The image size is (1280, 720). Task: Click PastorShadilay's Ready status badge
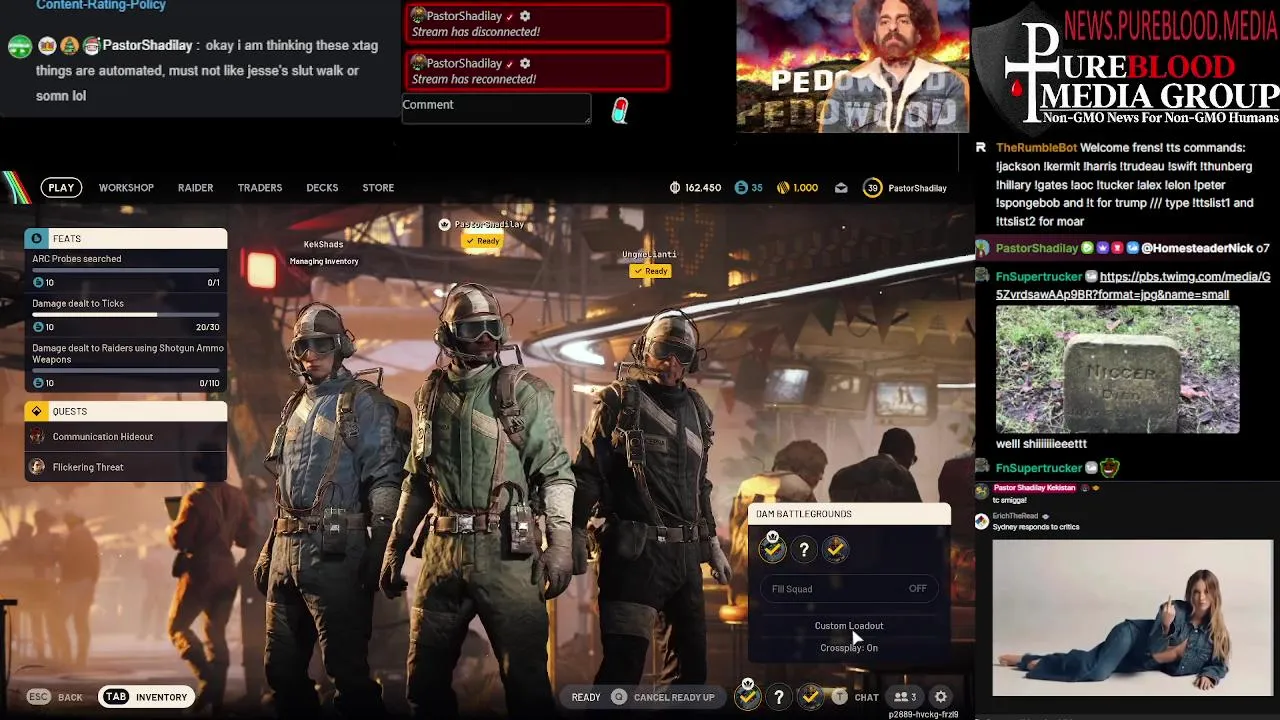pos(482,241)
